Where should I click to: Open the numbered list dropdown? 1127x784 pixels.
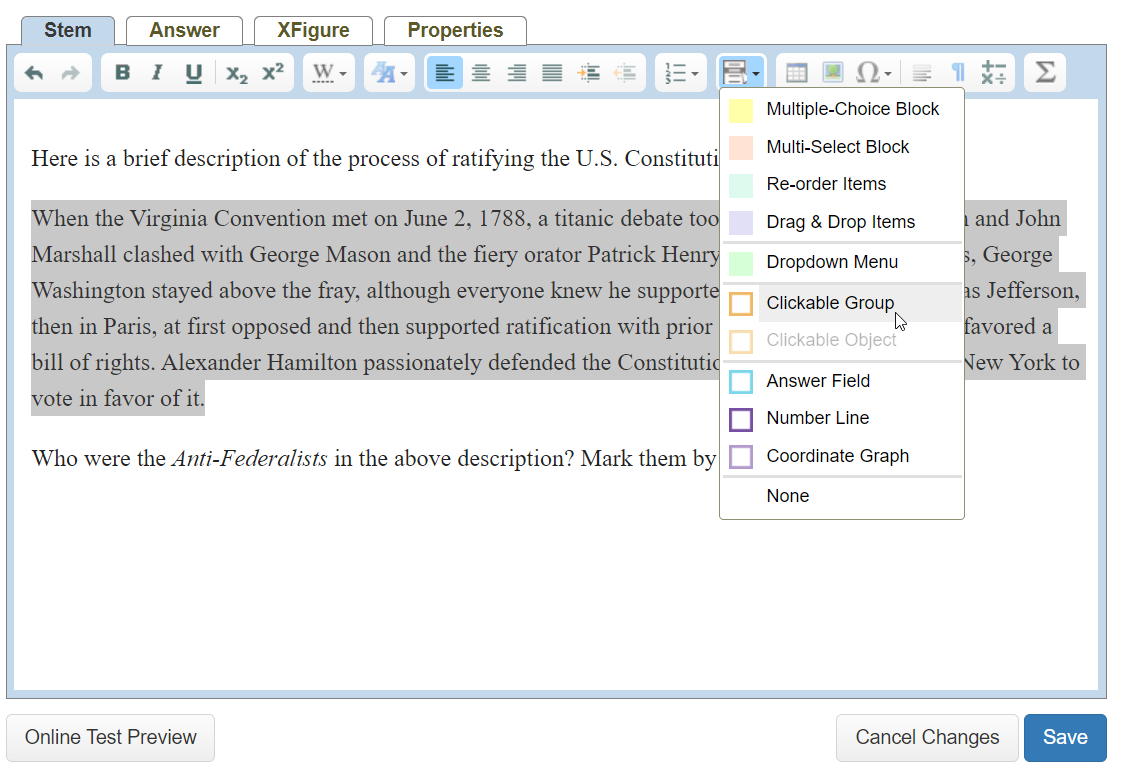(681, 73)
